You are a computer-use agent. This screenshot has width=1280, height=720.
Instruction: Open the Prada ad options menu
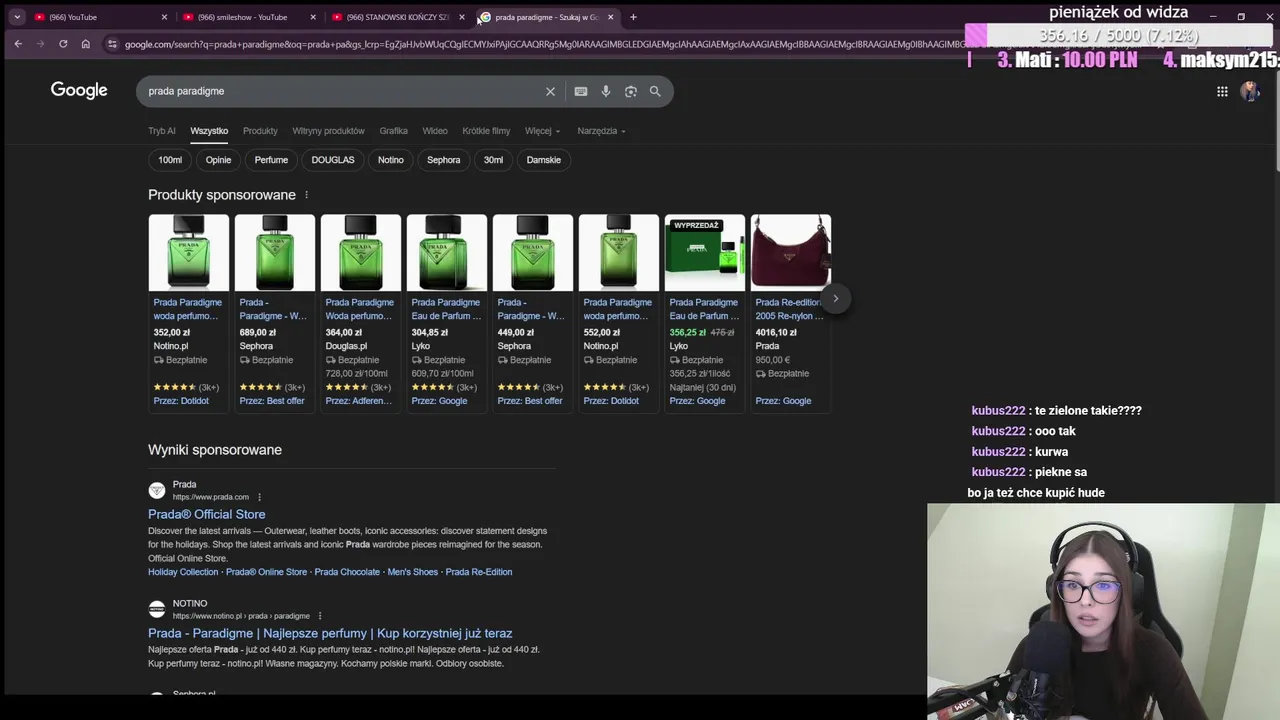(x=259, y=497)
